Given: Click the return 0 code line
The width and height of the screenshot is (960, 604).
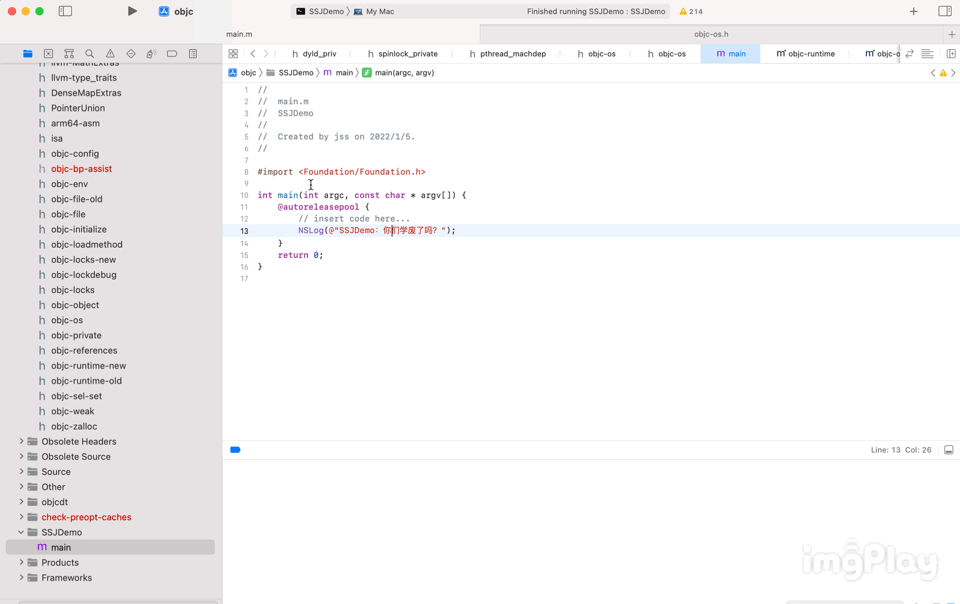Looking at the screenshot, I should coord(300,255).
